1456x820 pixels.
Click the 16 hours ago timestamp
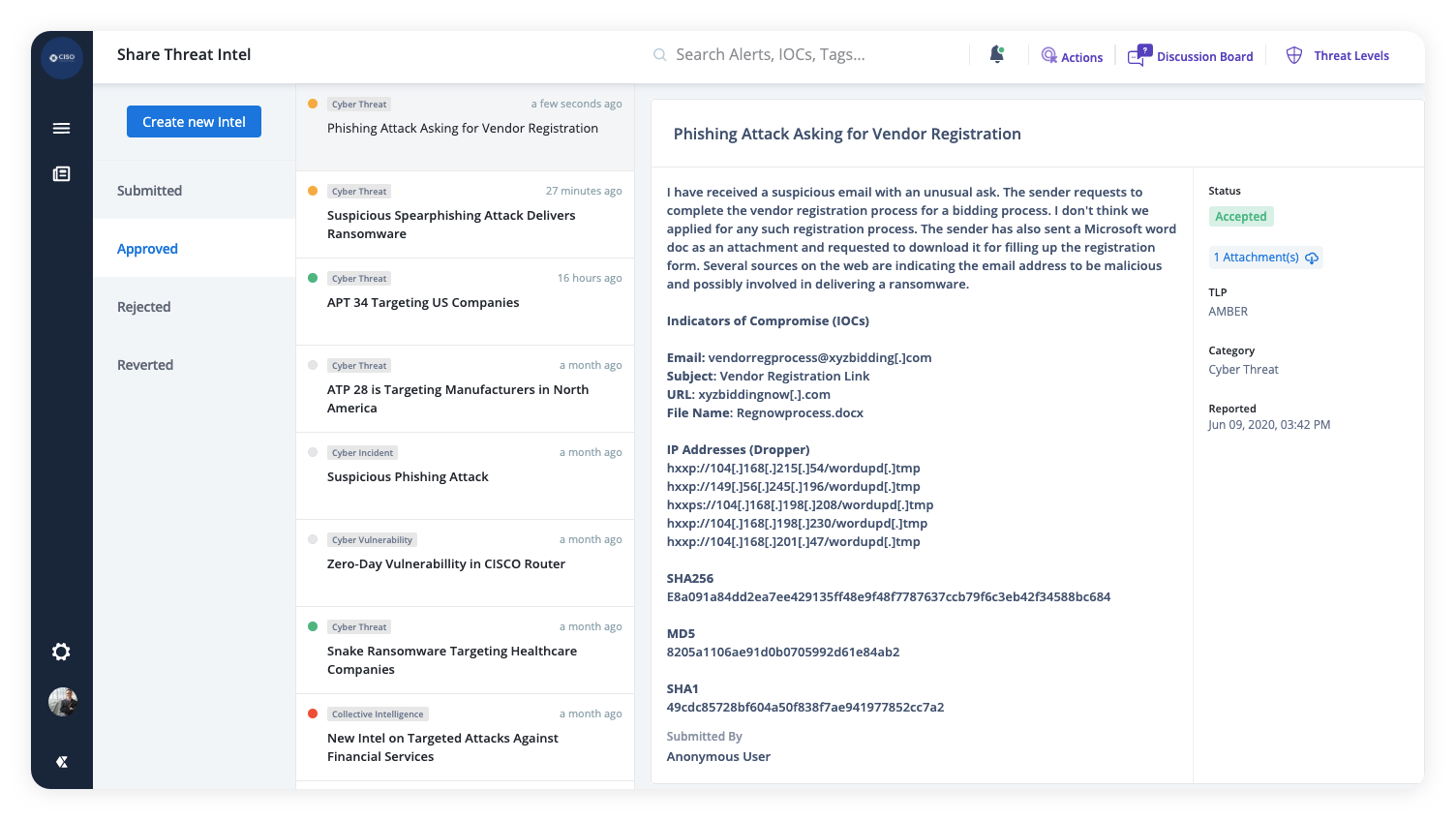590,279
